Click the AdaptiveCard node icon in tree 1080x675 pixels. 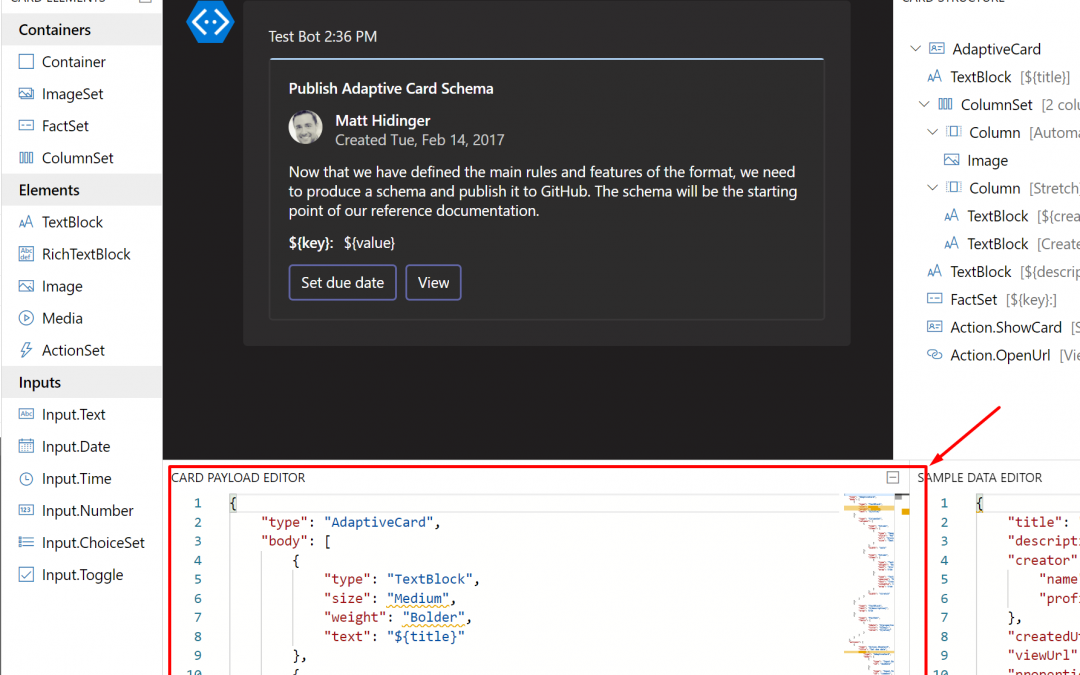tap(936, 48)
